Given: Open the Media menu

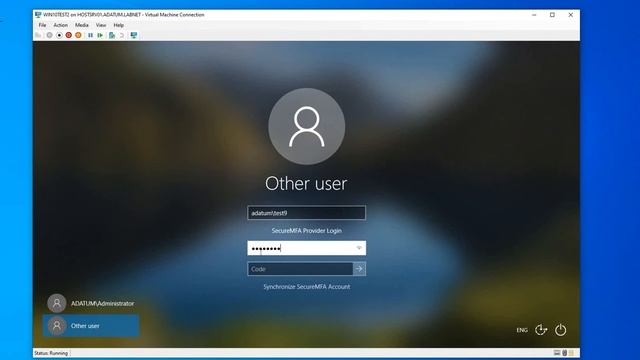Looking at the screenshot, I should pyautogui.click(x=82, y=25).
